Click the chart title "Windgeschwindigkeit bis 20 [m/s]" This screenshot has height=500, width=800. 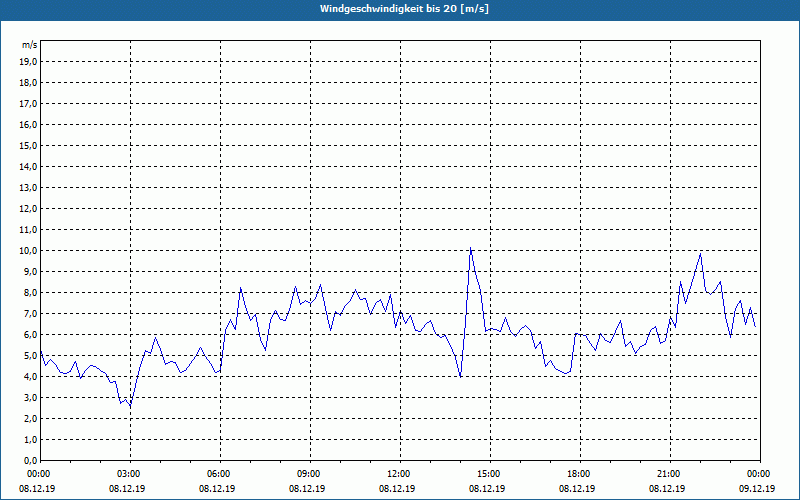coord(404,9)
